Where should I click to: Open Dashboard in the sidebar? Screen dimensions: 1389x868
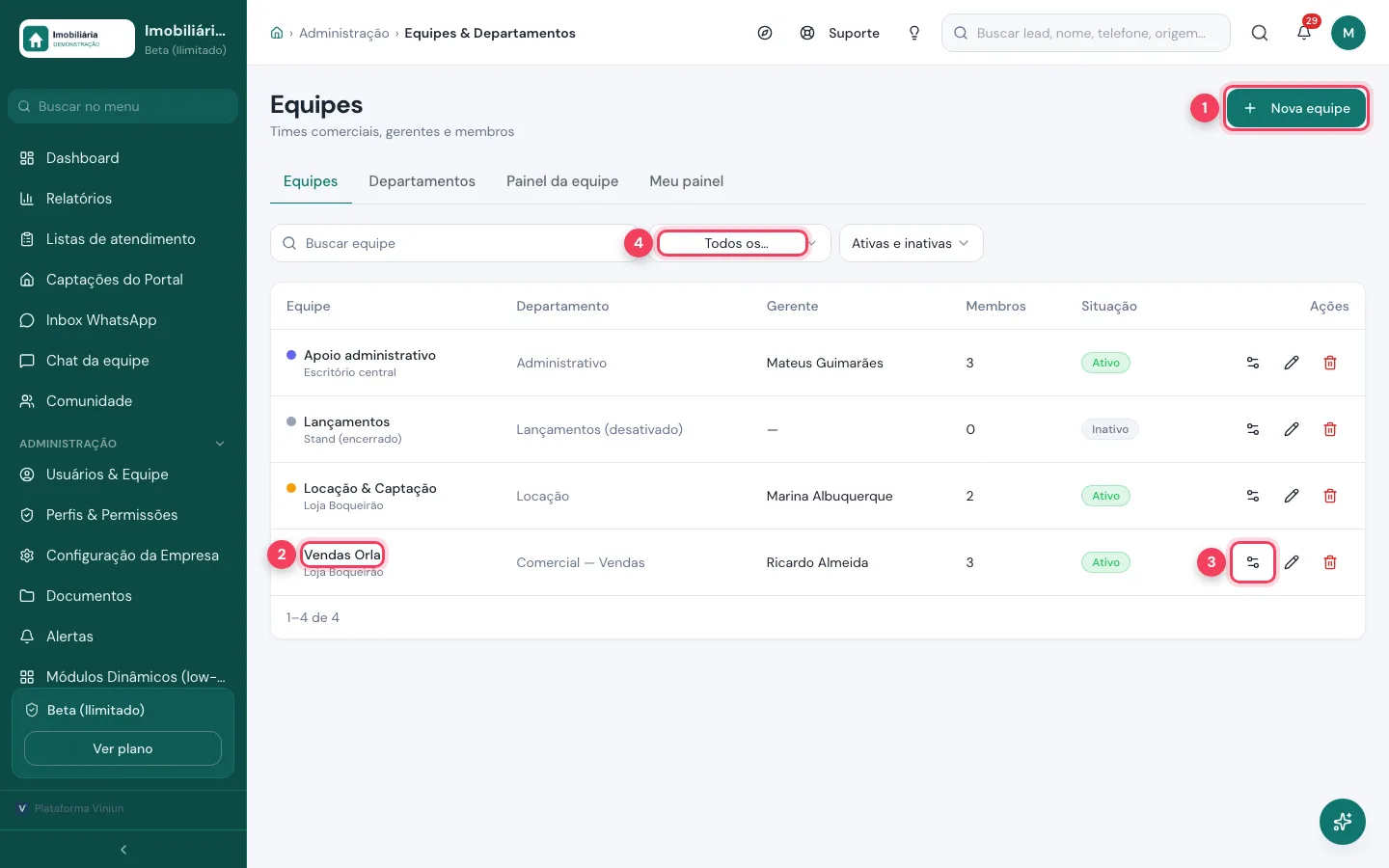point(123,158)
